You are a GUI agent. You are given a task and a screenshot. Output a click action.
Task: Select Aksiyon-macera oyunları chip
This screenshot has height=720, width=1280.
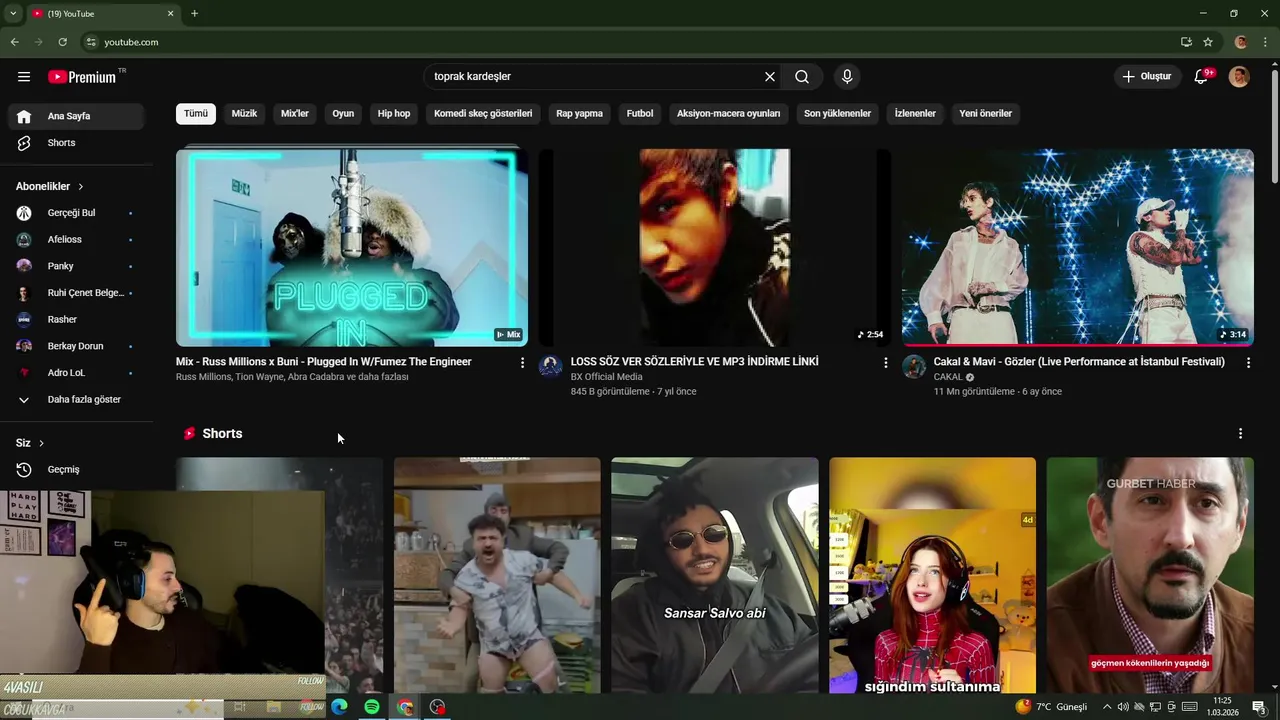pos(728,114)
